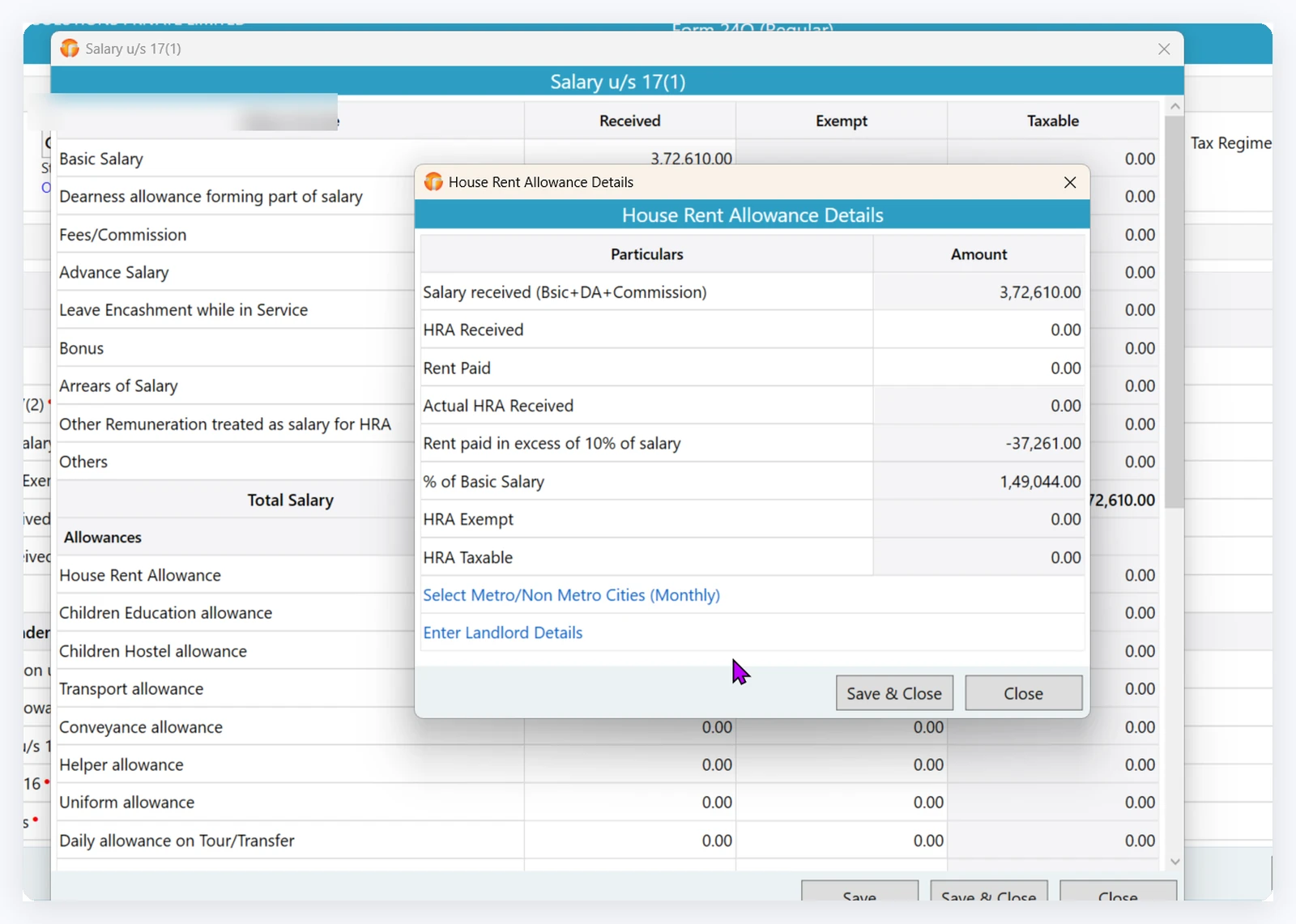The image size is (1296, 924).
Task: Select the Bonus row
Action: tap(82, 348)
